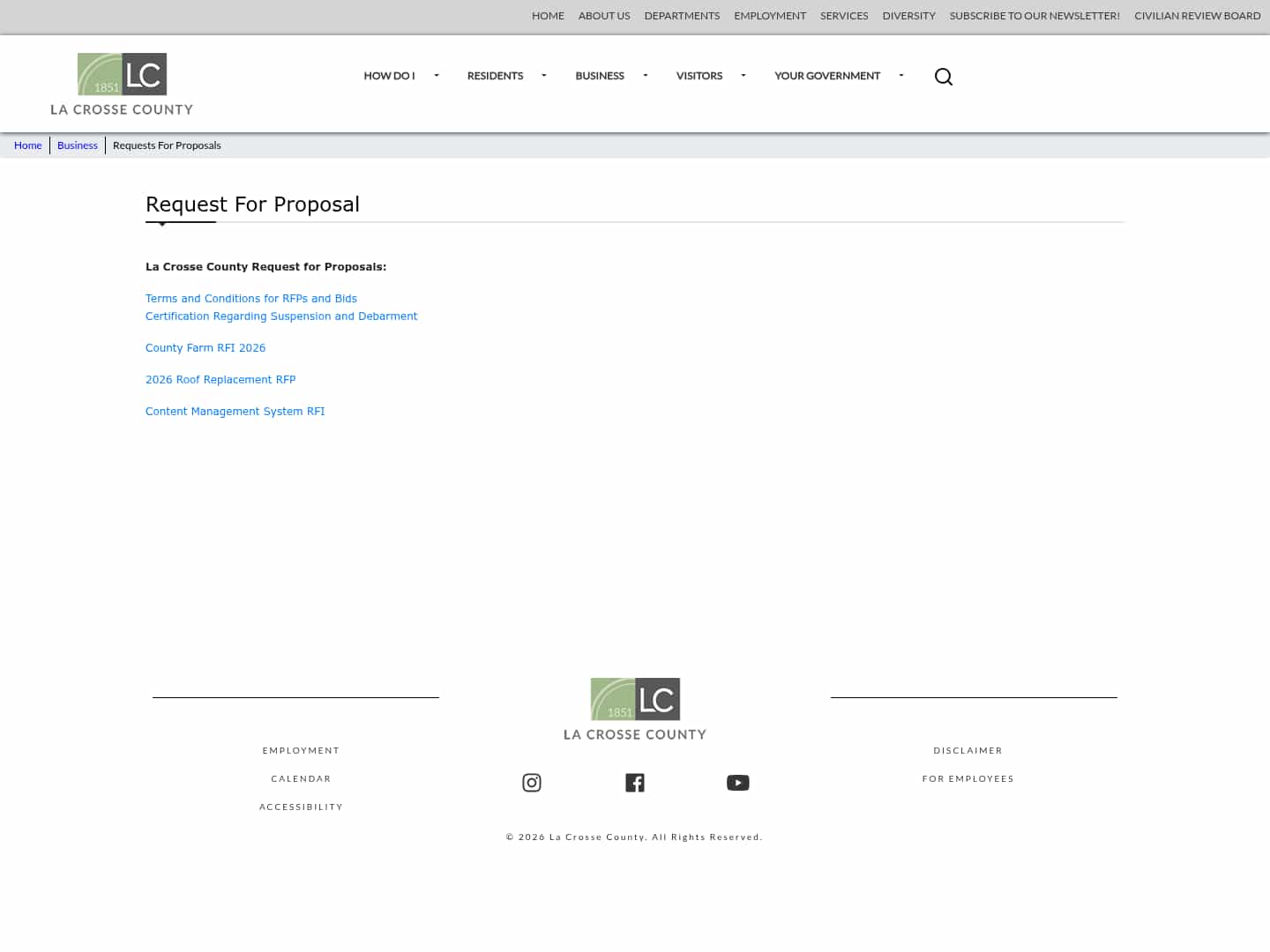1270x952 pixels.
Task: Expand the Your Government dropdown arrow
Action: 901,76
